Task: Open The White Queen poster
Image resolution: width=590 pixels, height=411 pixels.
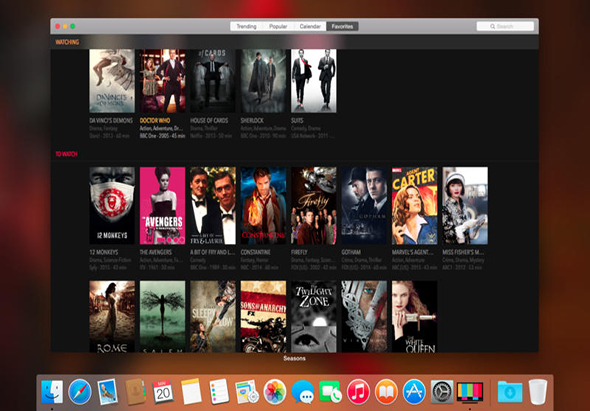Action: coord(415,317)
